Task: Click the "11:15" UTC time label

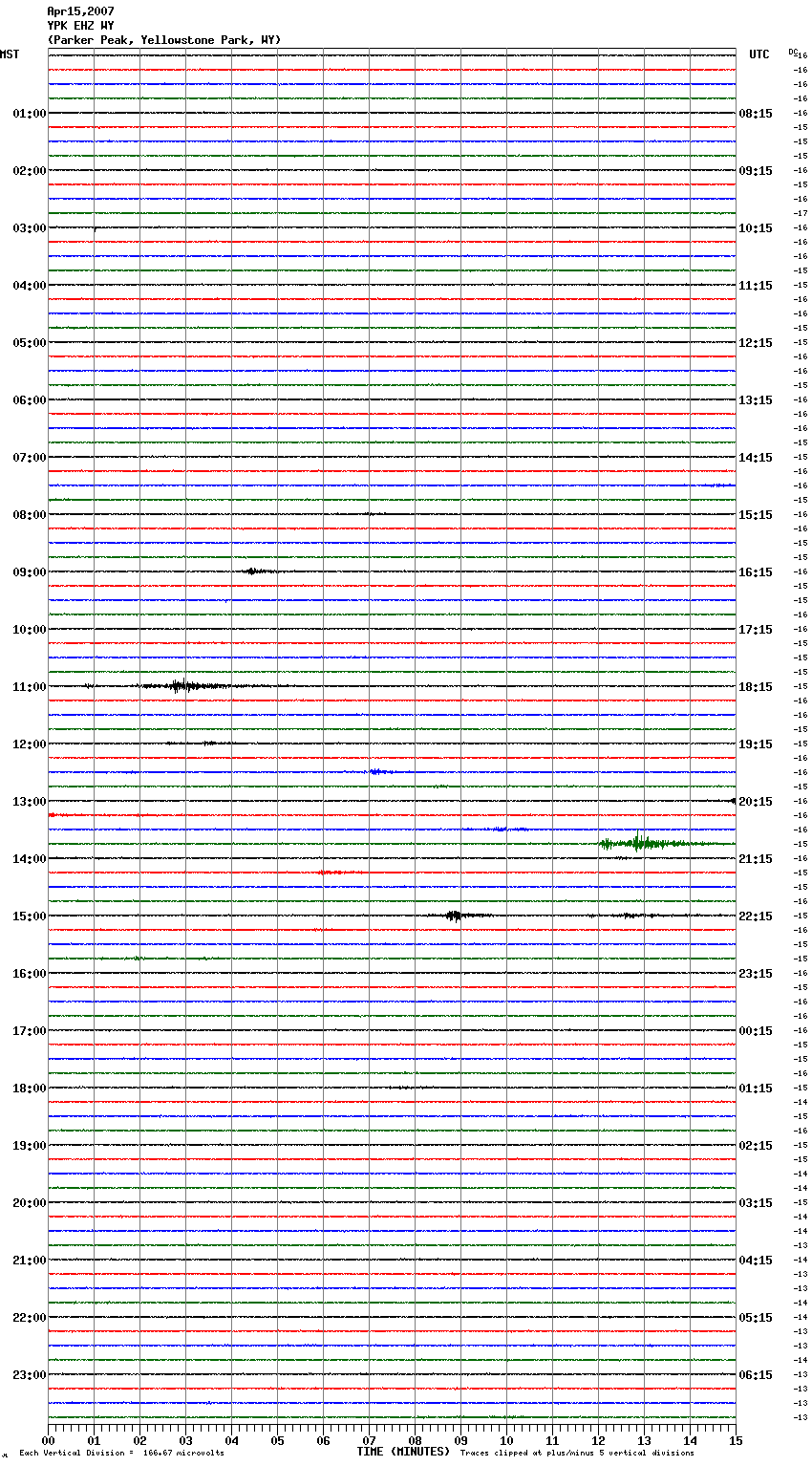Action: 756,286
